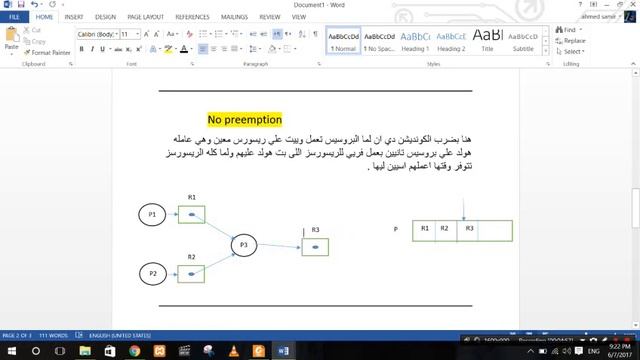Click the Sort icon
Viewport: 640px width, 360px height.
pyautogui.click(x=302, y=34)
